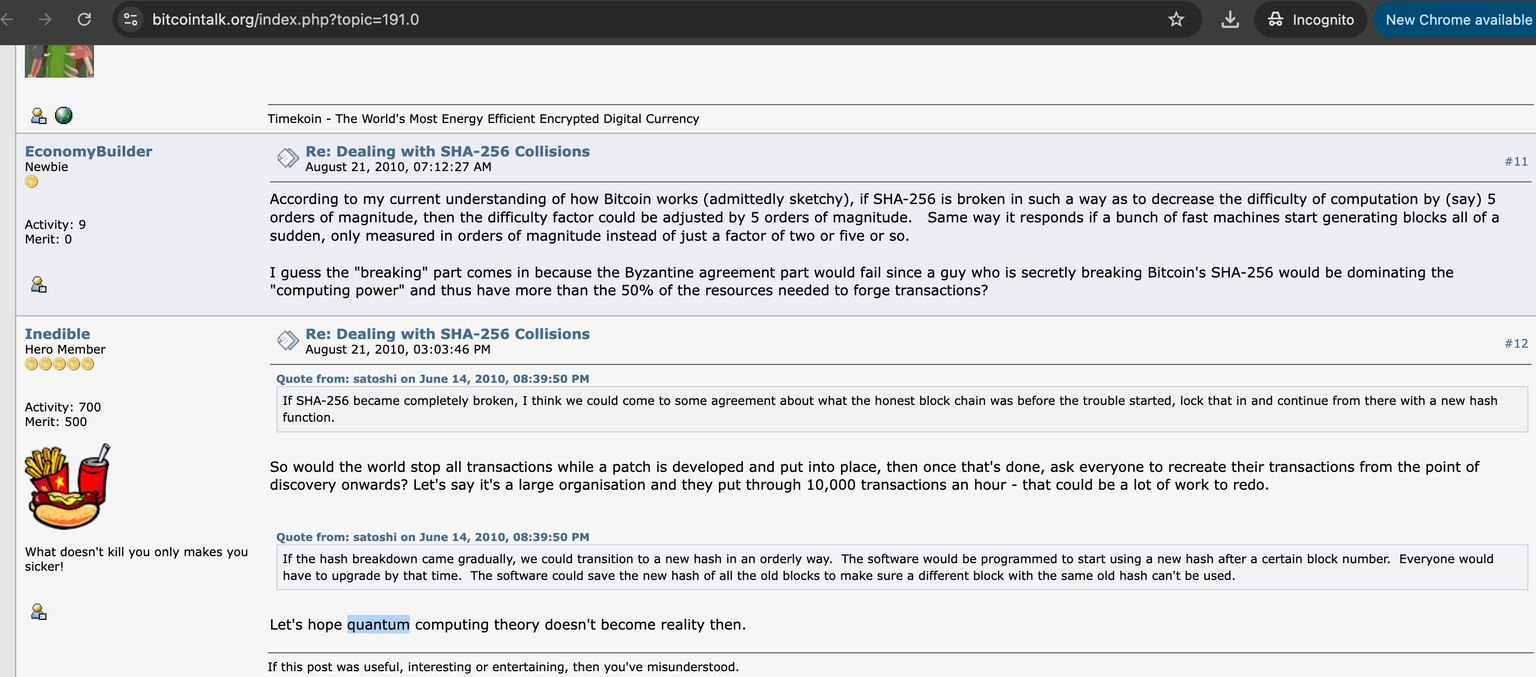Click Inedible's fast food avatar image

(x=67, y=487)
